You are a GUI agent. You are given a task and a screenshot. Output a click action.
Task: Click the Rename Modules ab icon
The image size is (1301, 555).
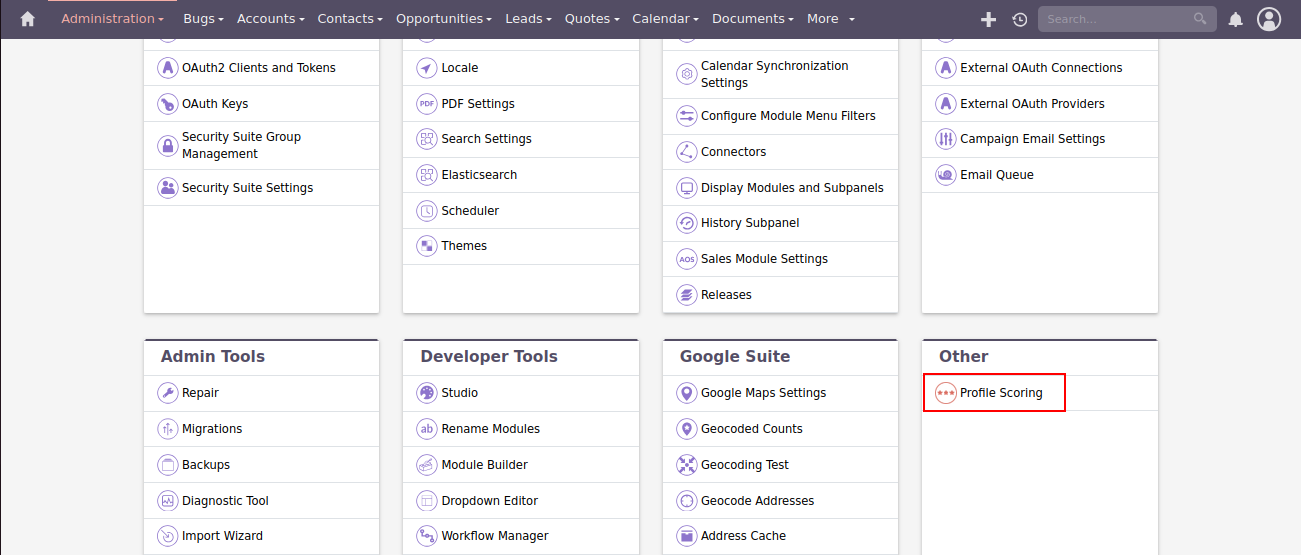click(x=427, y=429)
